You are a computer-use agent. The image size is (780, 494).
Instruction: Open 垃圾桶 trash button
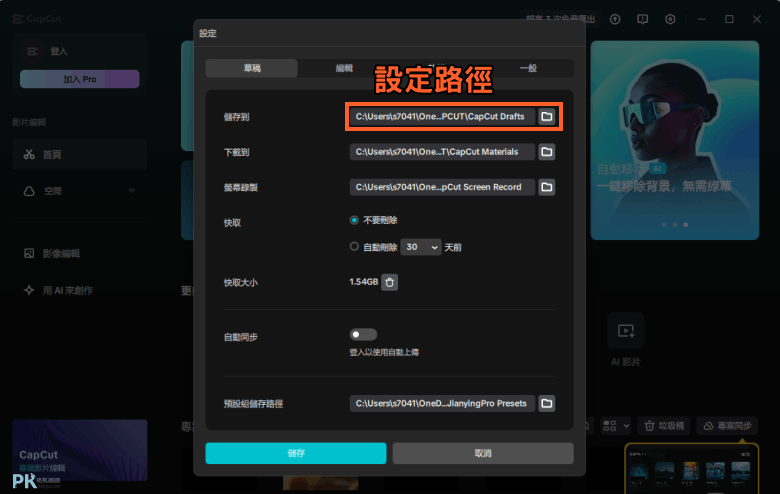pyautogui.click(x=664, y=426)
